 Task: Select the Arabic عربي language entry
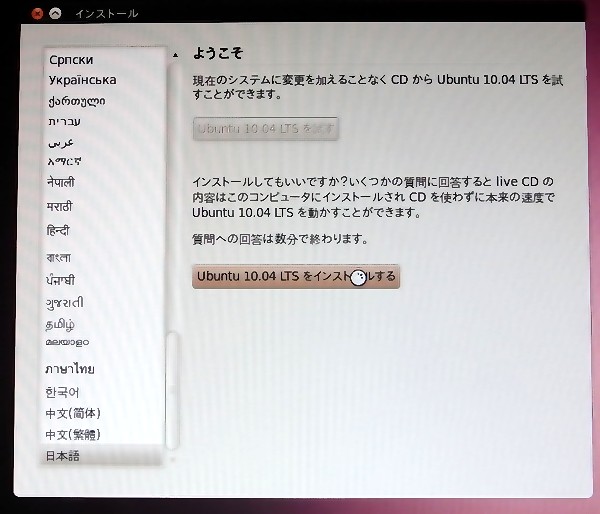point(61,142)
